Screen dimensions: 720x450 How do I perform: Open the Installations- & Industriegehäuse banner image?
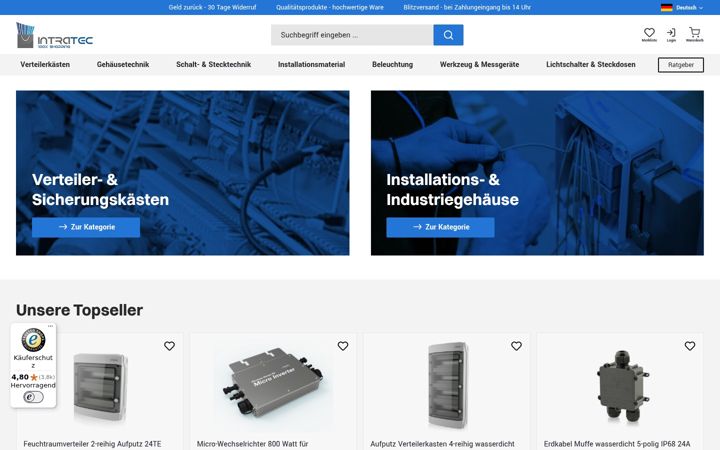[537, 173]
